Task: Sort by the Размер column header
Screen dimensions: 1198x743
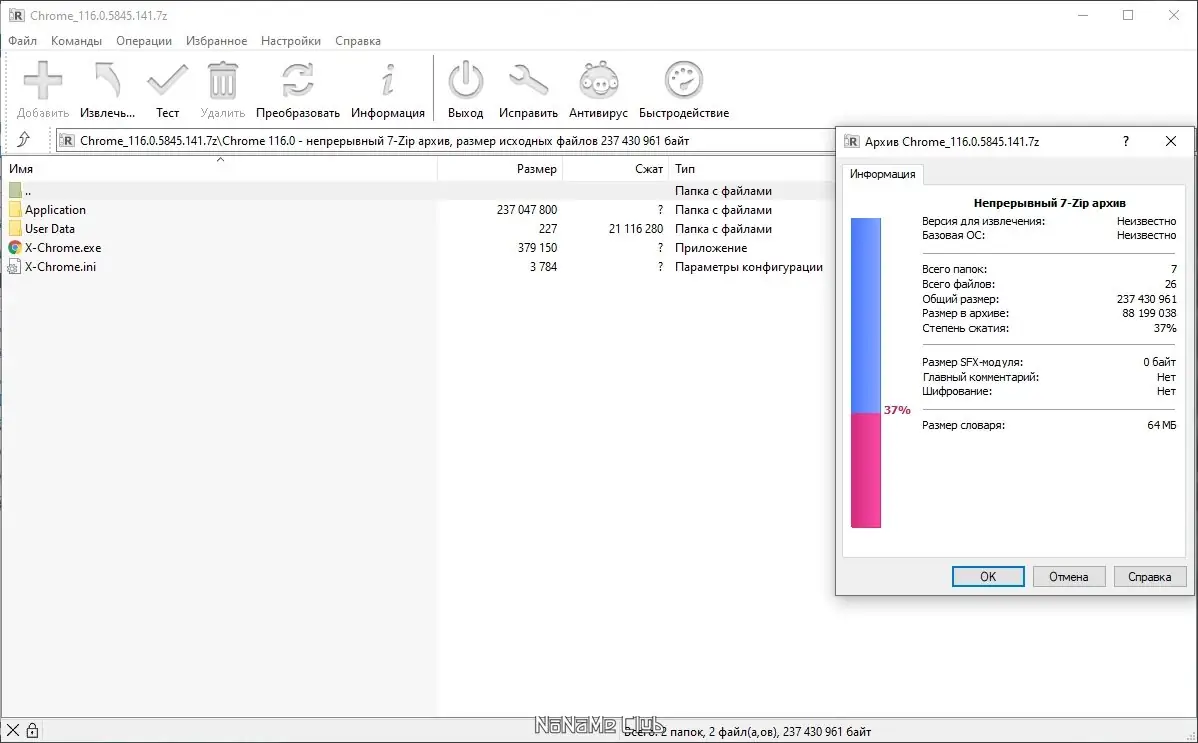Action: click(x=500, y=169)
